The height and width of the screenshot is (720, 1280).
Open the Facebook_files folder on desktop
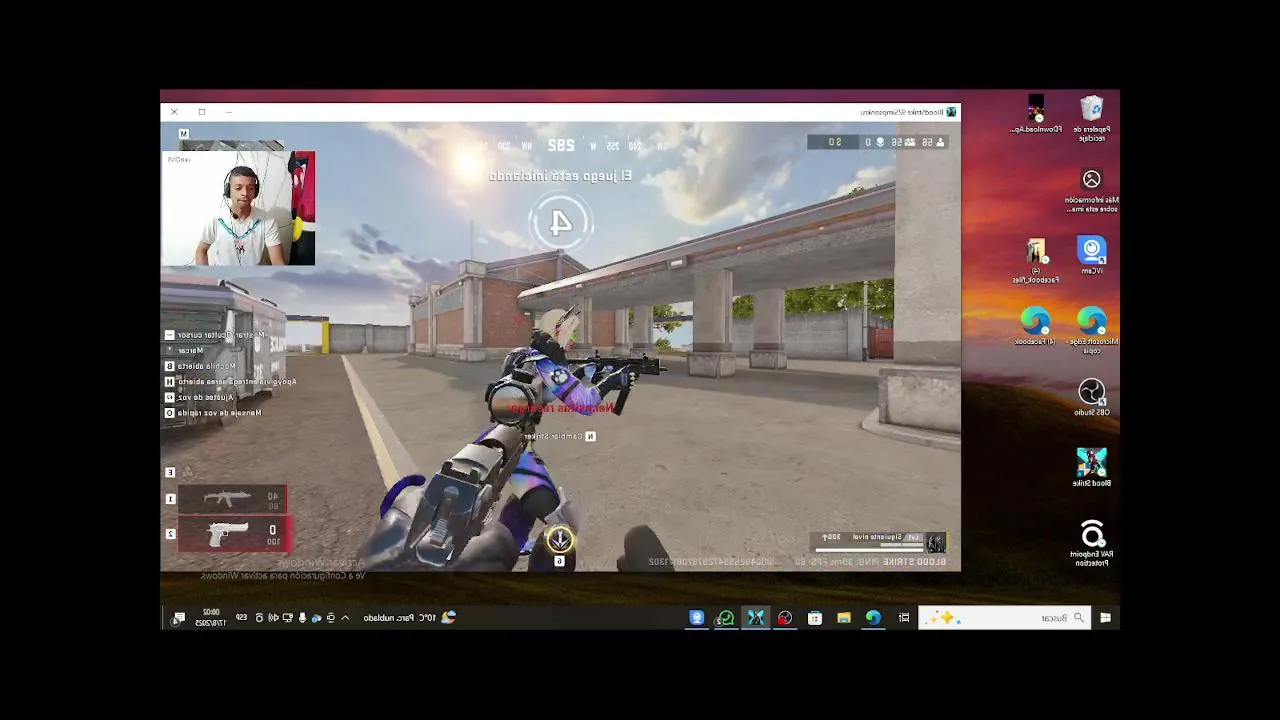[x=1035, y=261]
